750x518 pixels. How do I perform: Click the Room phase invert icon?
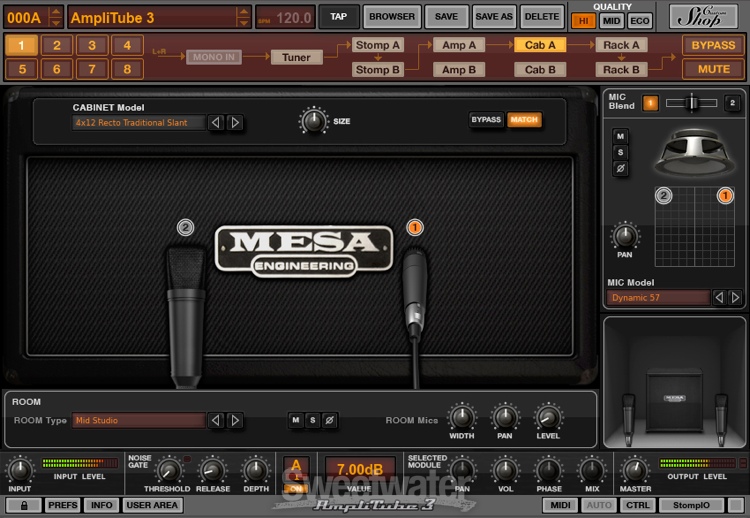tap(330, 420)
